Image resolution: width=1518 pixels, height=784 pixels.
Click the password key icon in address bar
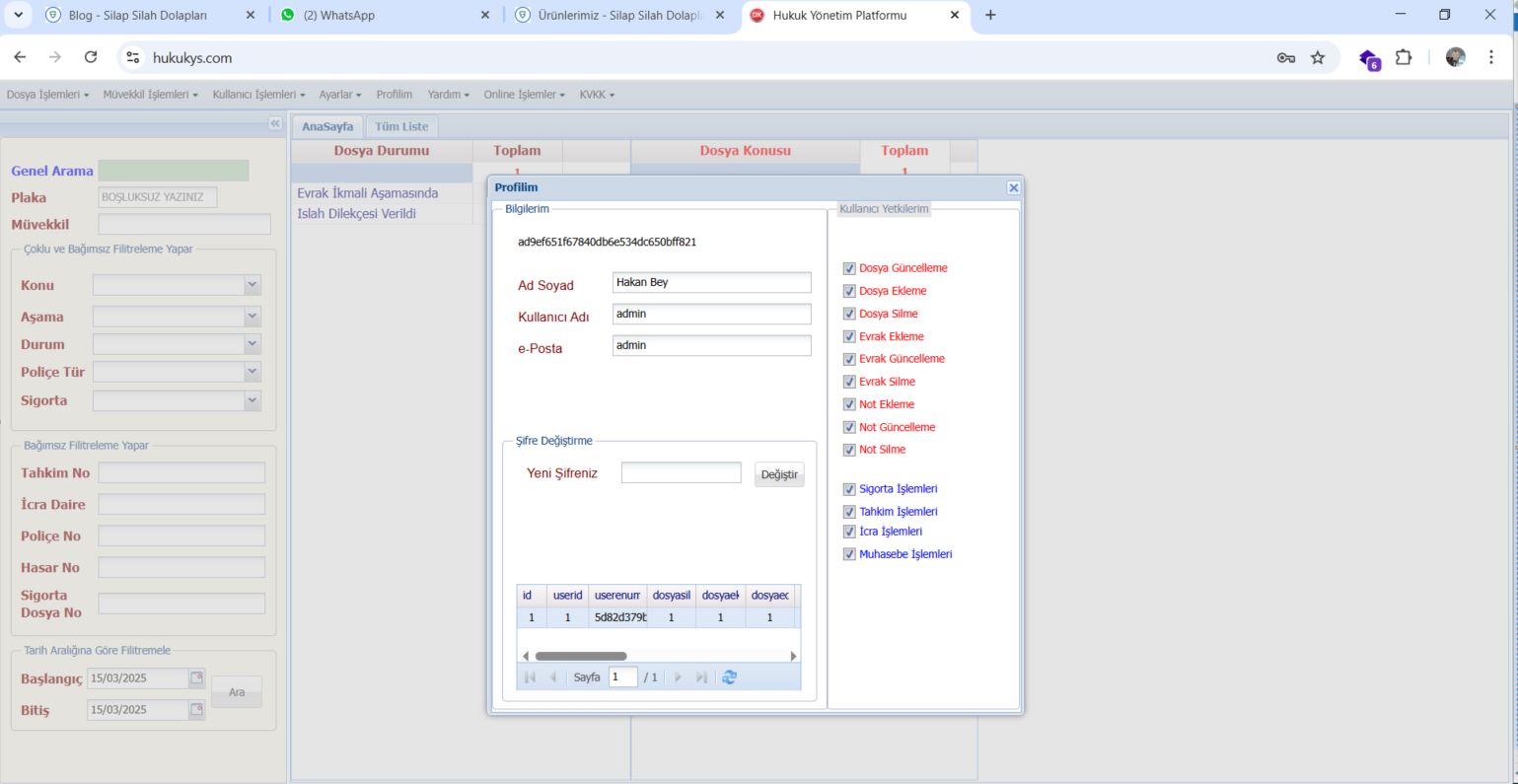click(1286, 58)
